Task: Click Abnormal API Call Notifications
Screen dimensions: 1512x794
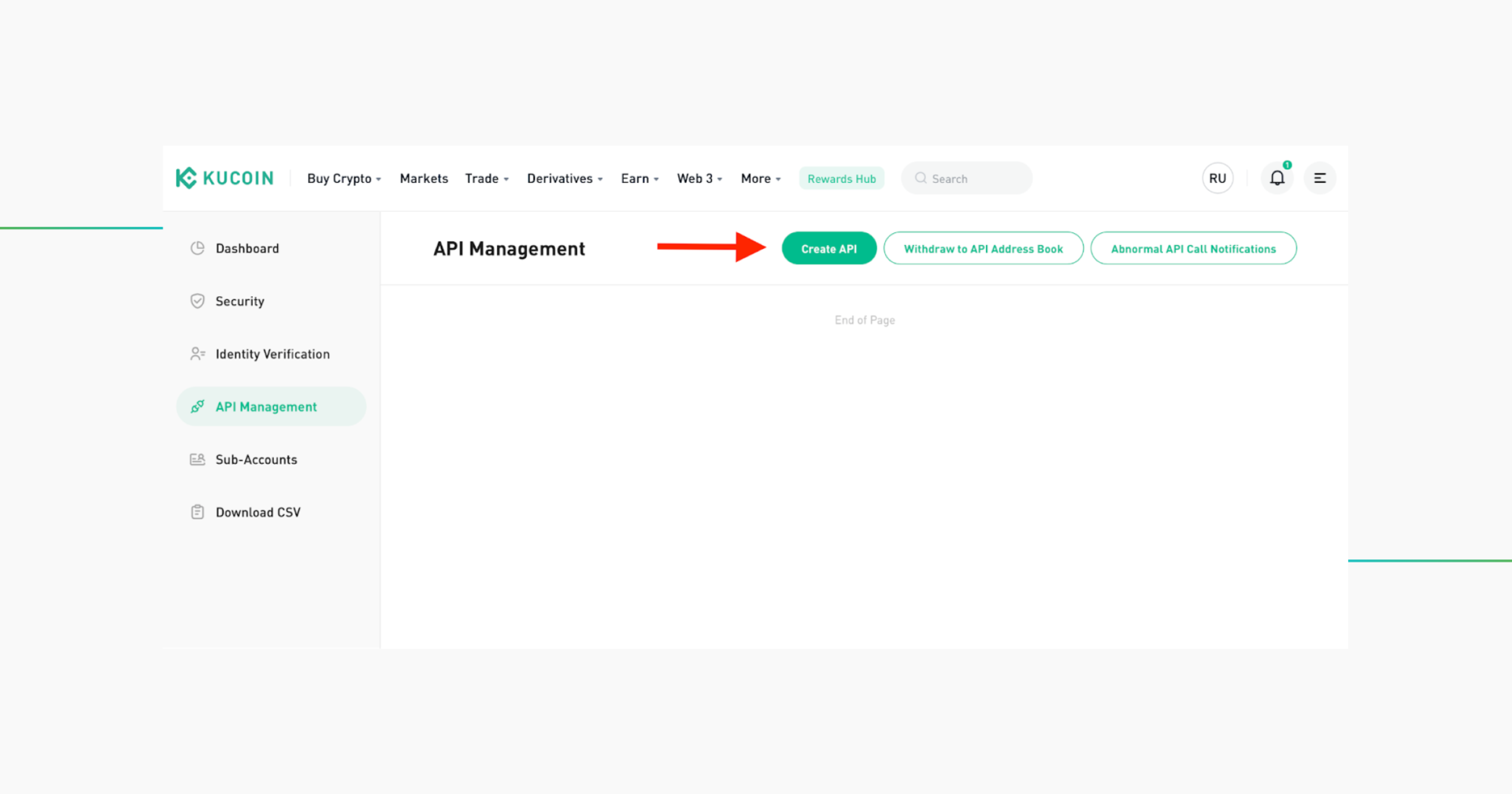Action: click(1193, 247)
